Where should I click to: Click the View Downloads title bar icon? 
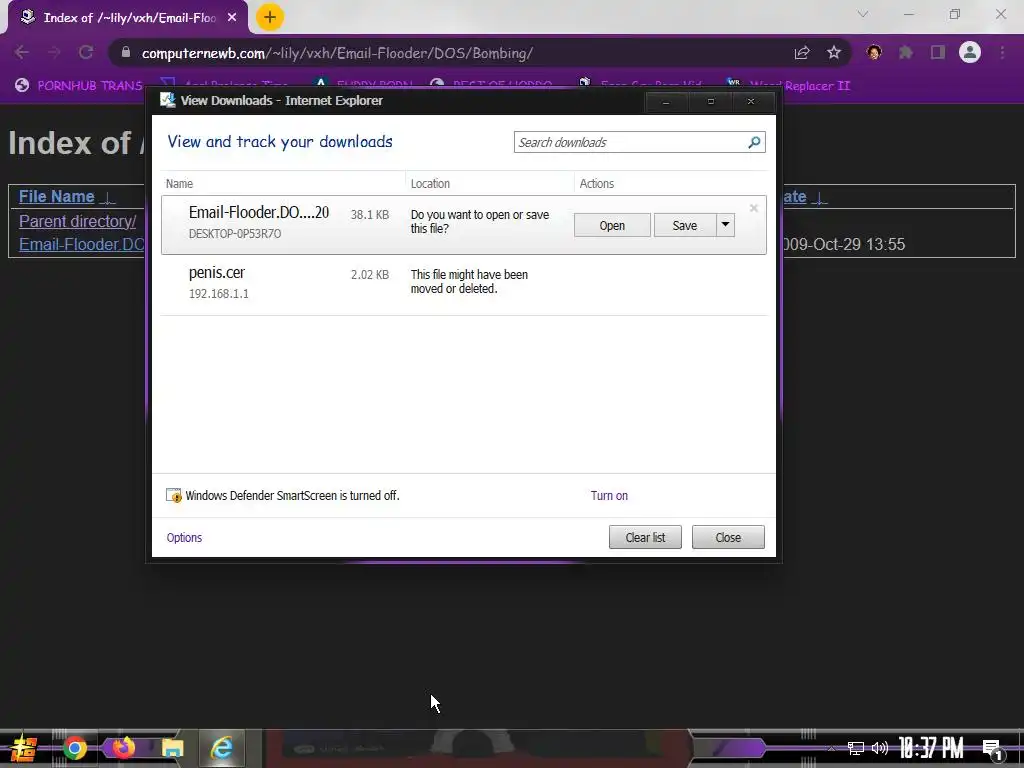pos(168,100)
